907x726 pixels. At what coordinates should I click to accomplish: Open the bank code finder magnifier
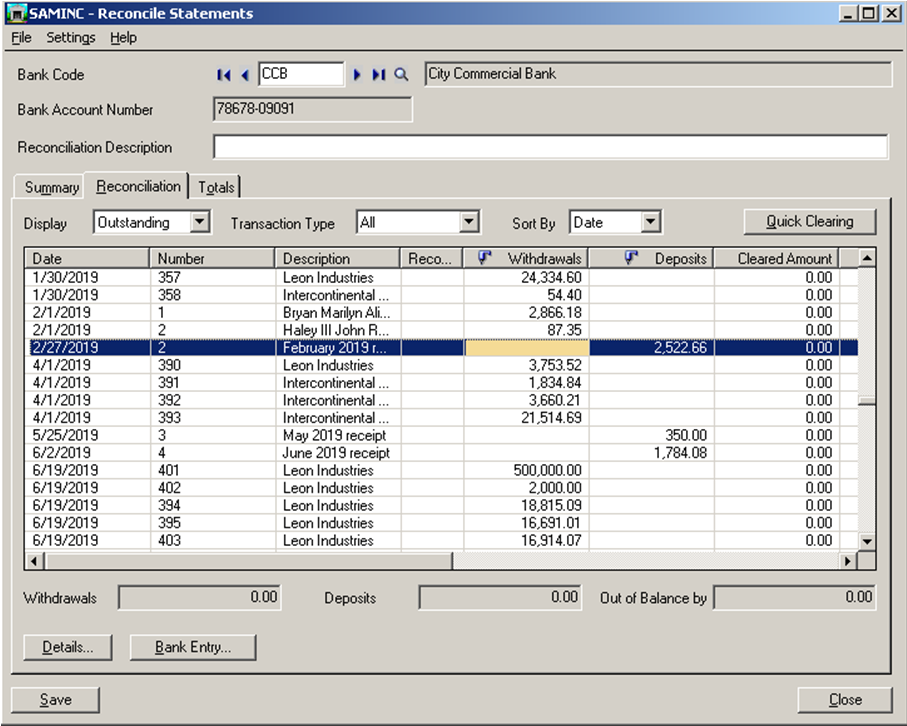[x=401, y=75]
